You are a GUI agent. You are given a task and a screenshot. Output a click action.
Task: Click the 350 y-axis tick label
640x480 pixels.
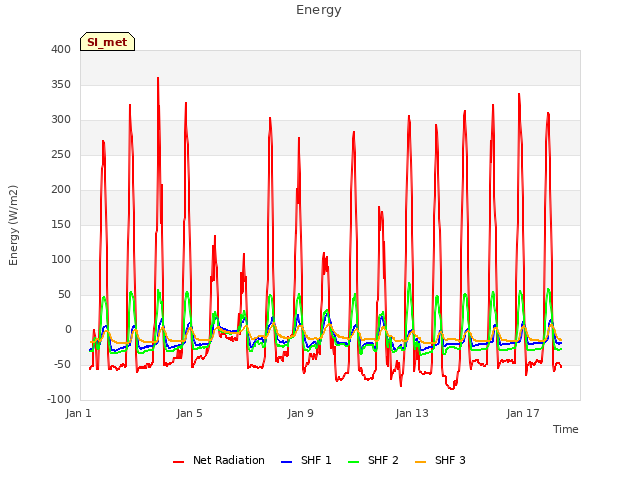click(61, 85)
